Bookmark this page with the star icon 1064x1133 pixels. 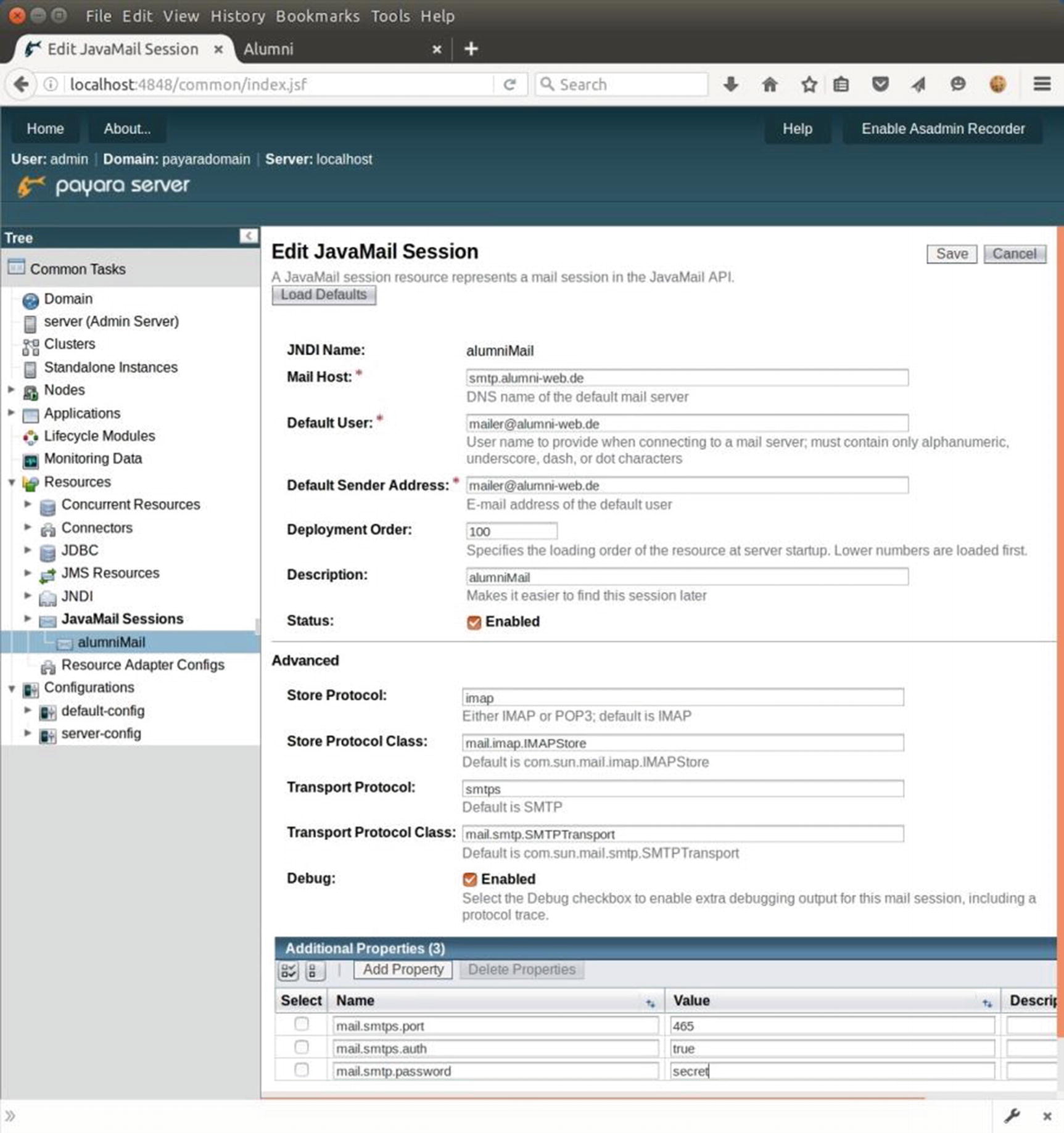tap(809, 84)
